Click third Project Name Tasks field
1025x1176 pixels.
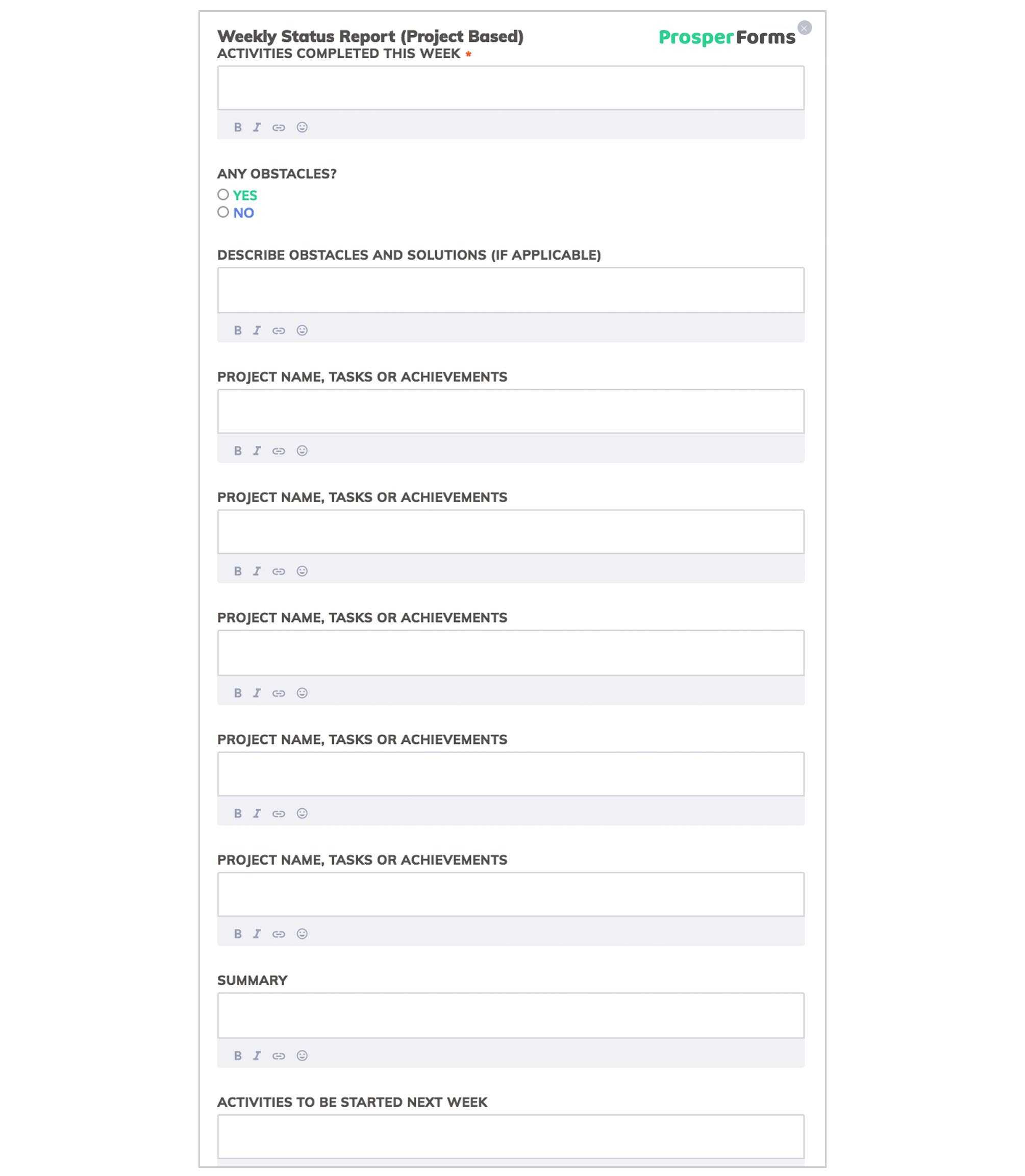point(511,652)
